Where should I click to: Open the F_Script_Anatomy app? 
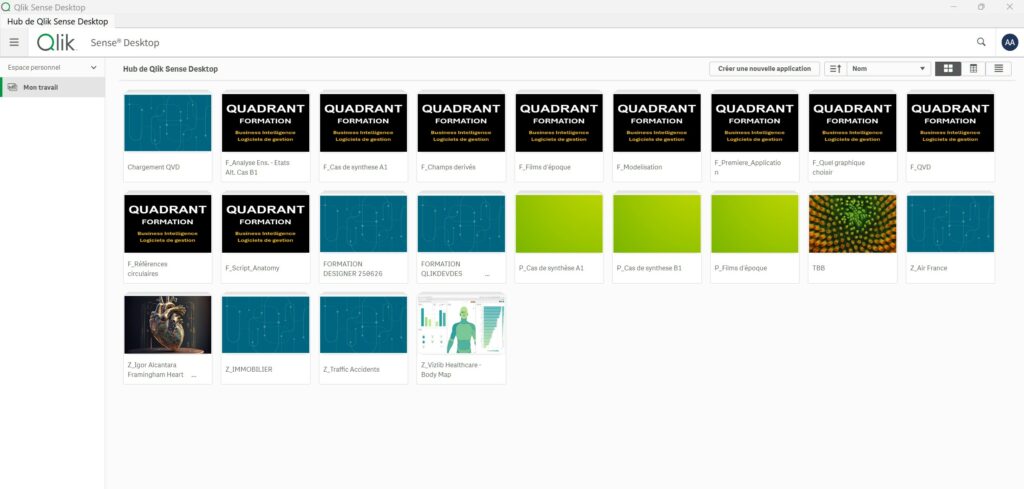tap(265, 237)
